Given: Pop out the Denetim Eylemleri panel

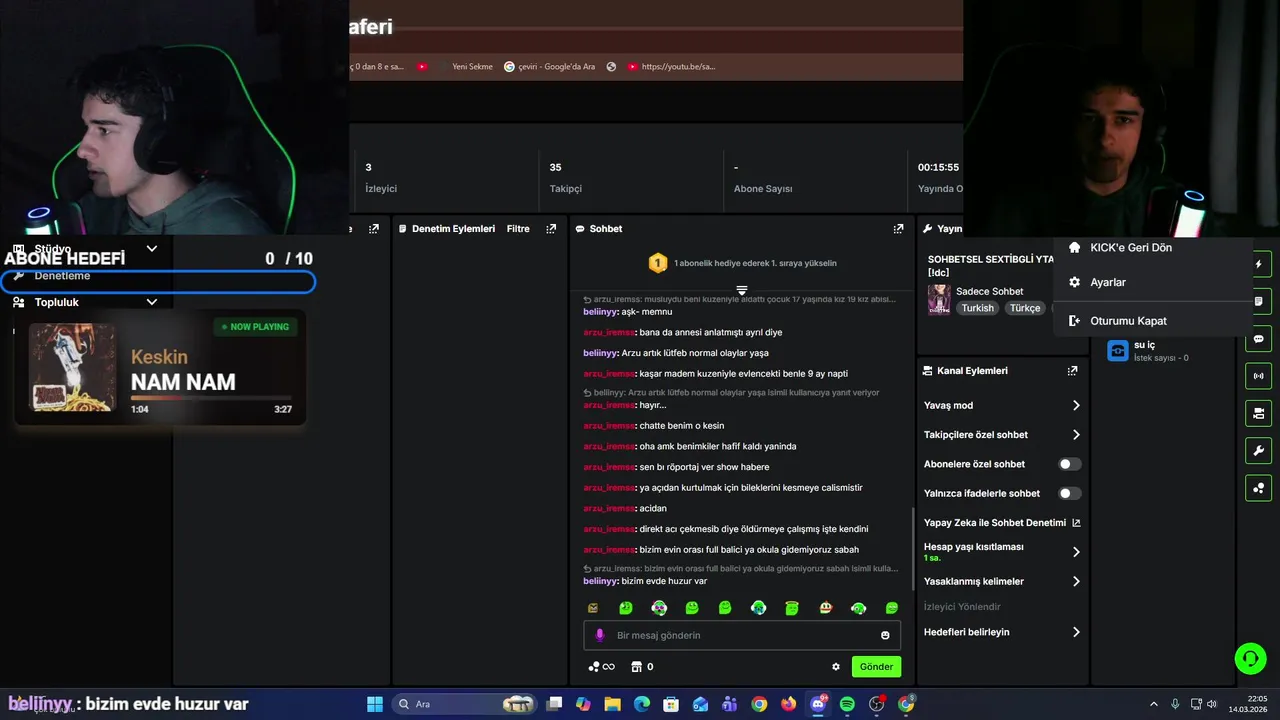Looking at the screenshot, I should (551, 229).
